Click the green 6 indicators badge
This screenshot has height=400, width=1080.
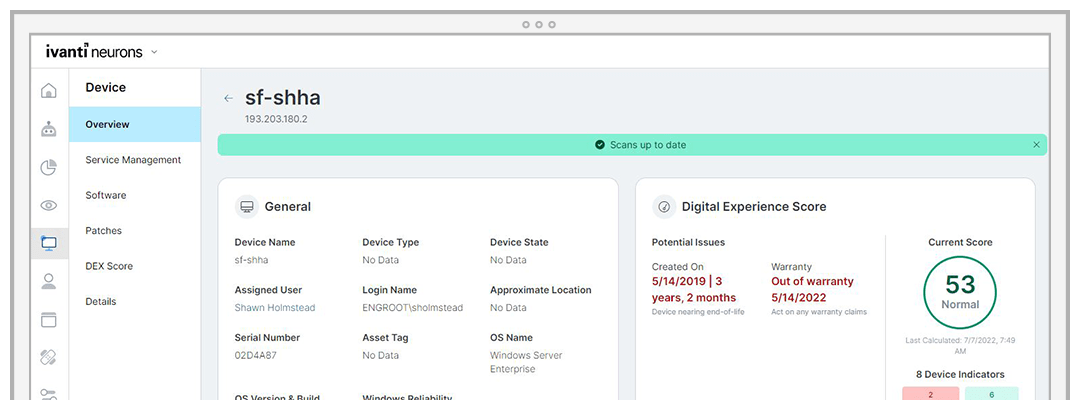coord(991,394)
